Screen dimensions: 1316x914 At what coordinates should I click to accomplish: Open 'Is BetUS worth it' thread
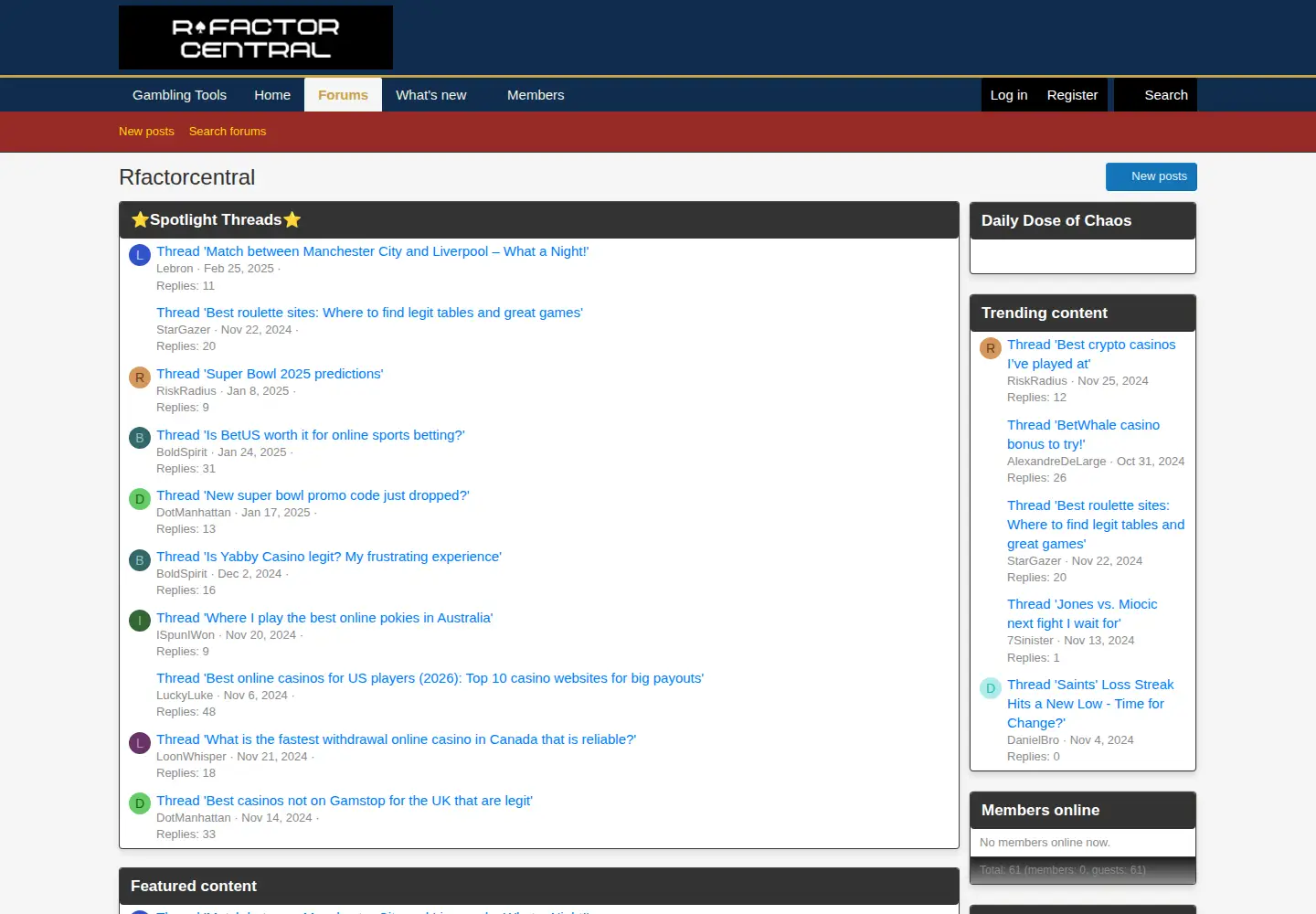[311, 435]
